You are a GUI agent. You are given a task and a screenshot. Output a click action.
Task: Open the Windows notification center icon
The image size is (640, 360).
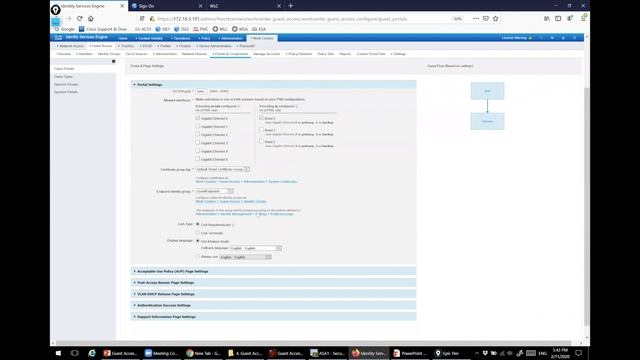[578, 353]
